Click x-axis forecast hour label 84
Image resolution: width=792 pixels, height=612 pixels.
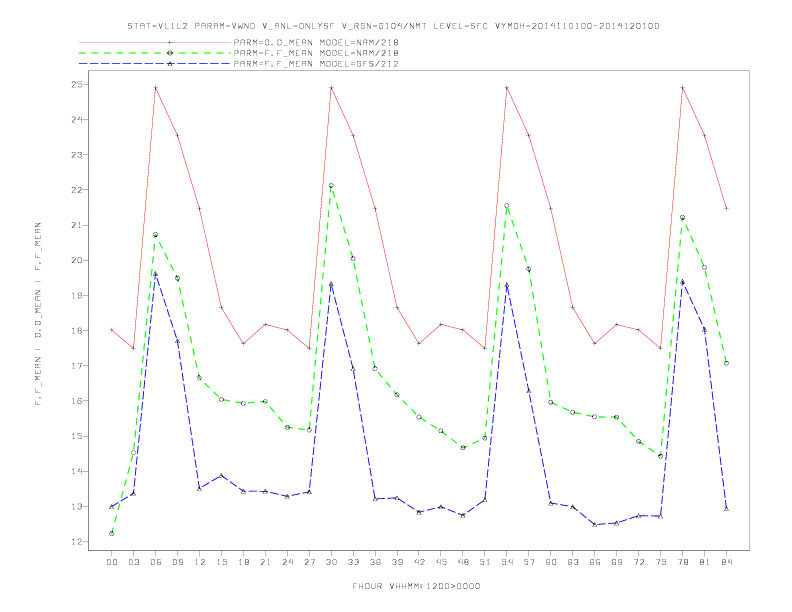(x=726, y=562)
